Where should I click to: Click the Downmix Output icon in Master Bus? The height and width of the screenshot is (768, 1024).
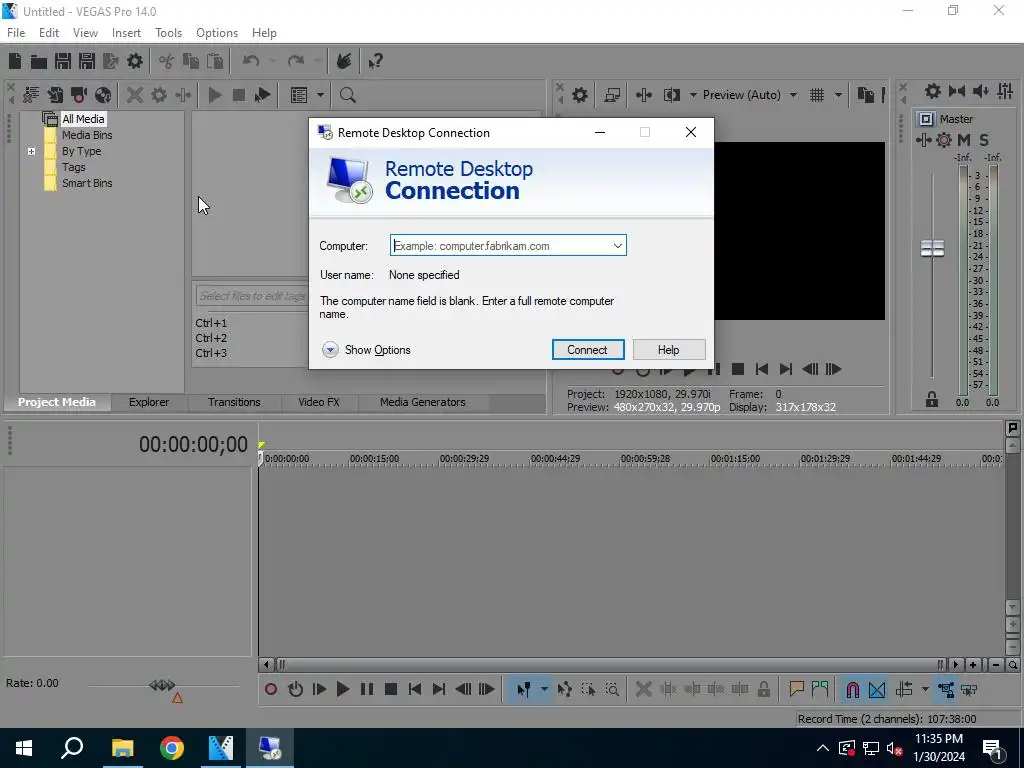[x=957, y=91]
